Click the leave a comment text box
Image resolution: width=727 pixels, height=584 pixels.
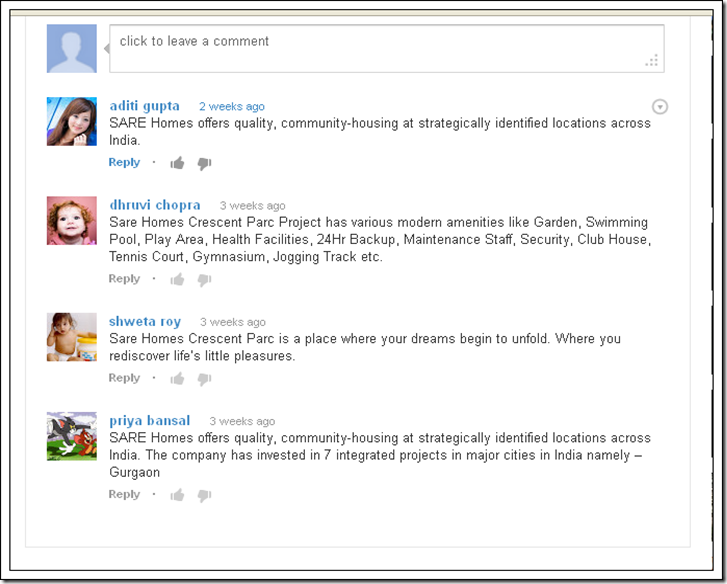tap(387, 49)
